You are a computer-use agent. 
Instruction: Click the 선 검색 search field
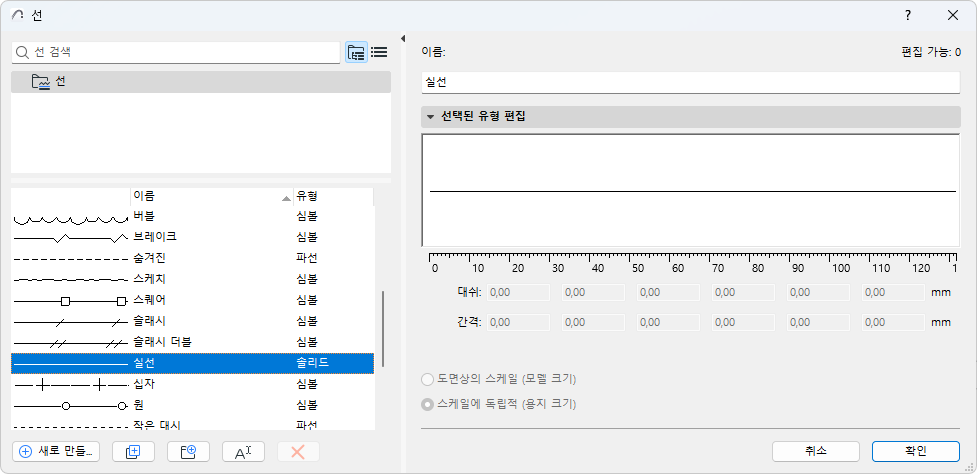point(176,53)
